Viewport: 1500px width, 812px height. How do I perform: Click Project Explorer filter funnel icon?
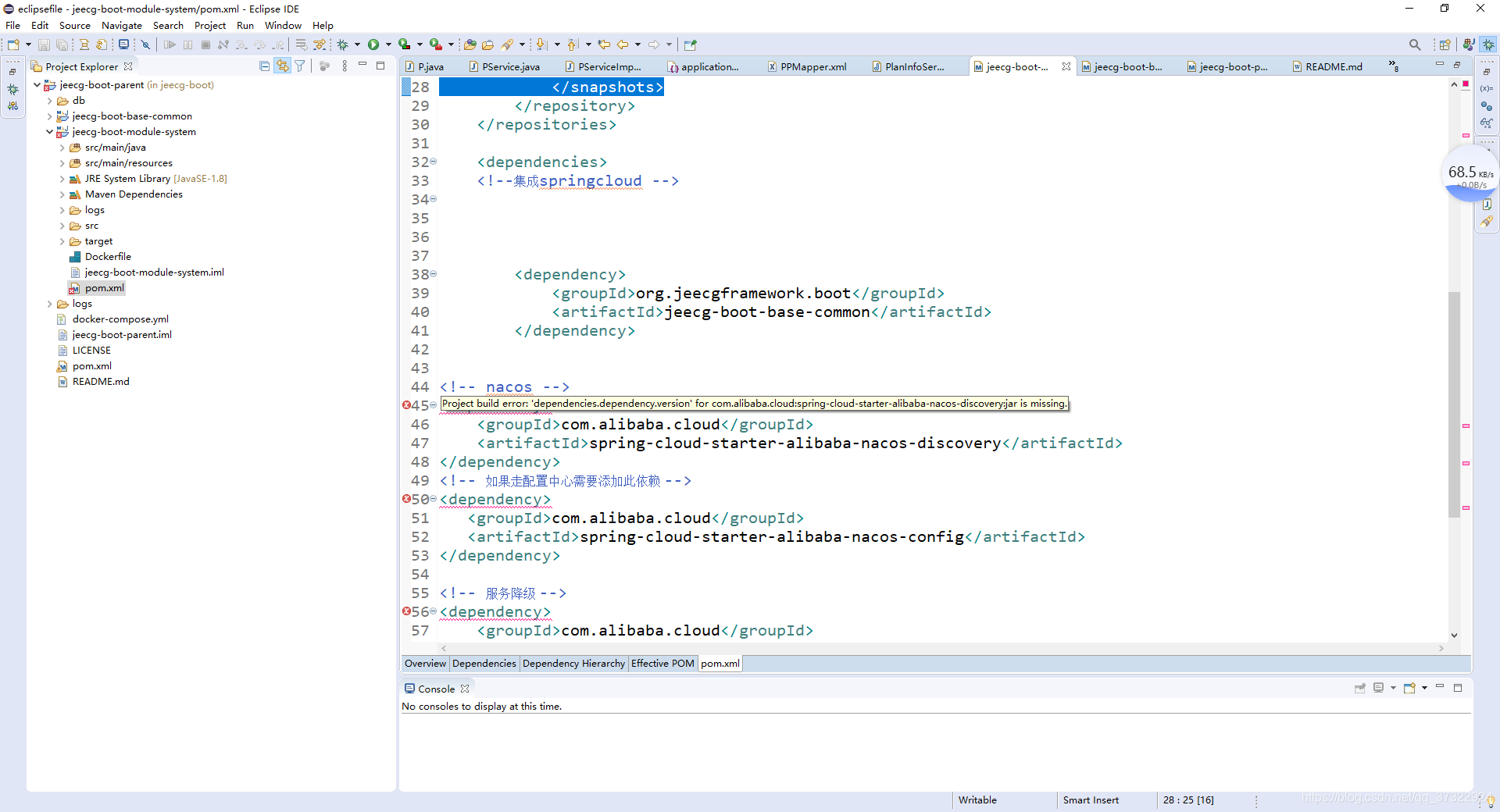coord(300,66)
